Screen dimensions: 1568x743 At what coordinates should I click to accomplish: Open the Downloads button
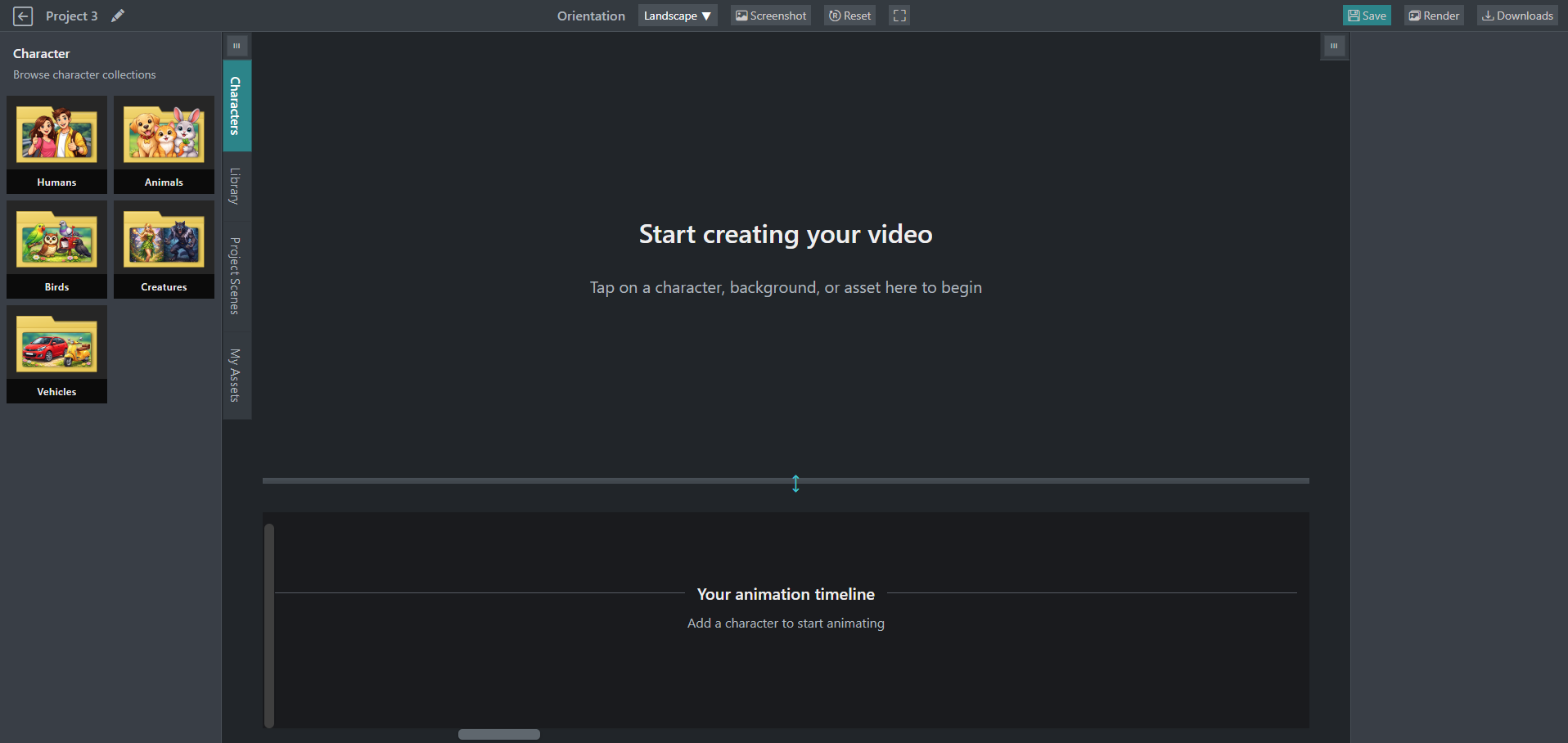(x=1517, y=16)
